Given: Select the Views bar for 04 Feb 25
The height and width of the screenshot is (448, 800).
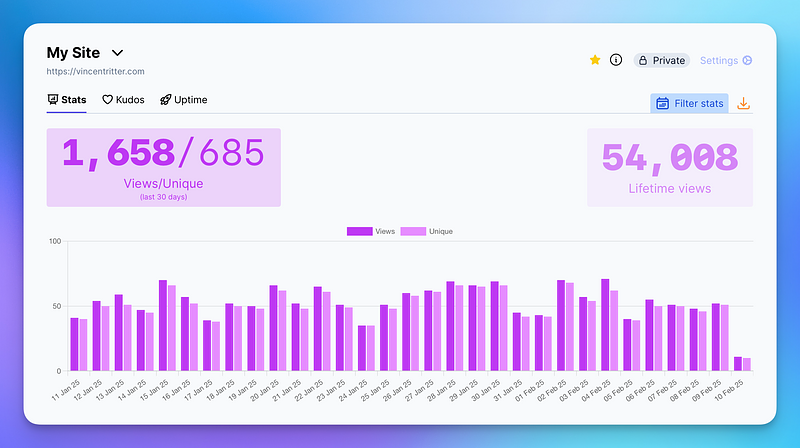Looking at the screenshot, I should 605,325.
